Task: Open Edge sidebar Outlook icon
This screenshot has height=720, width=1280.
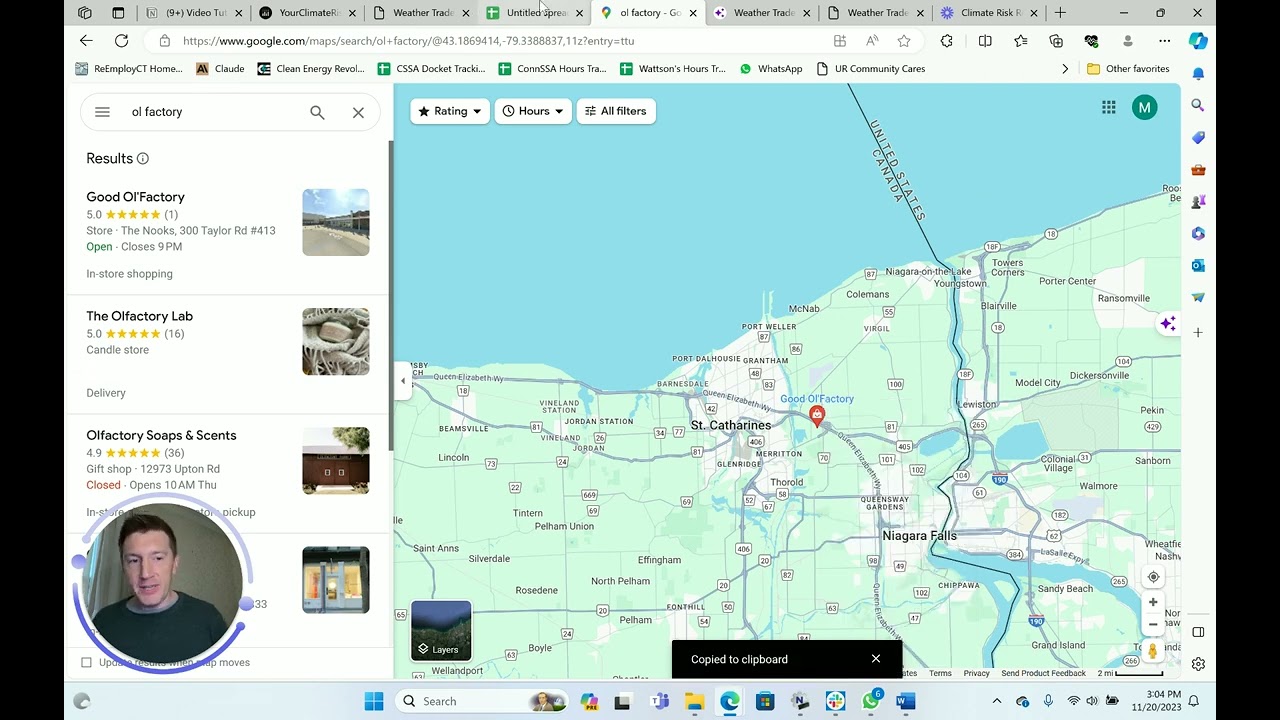Action: coord(1198,265)
